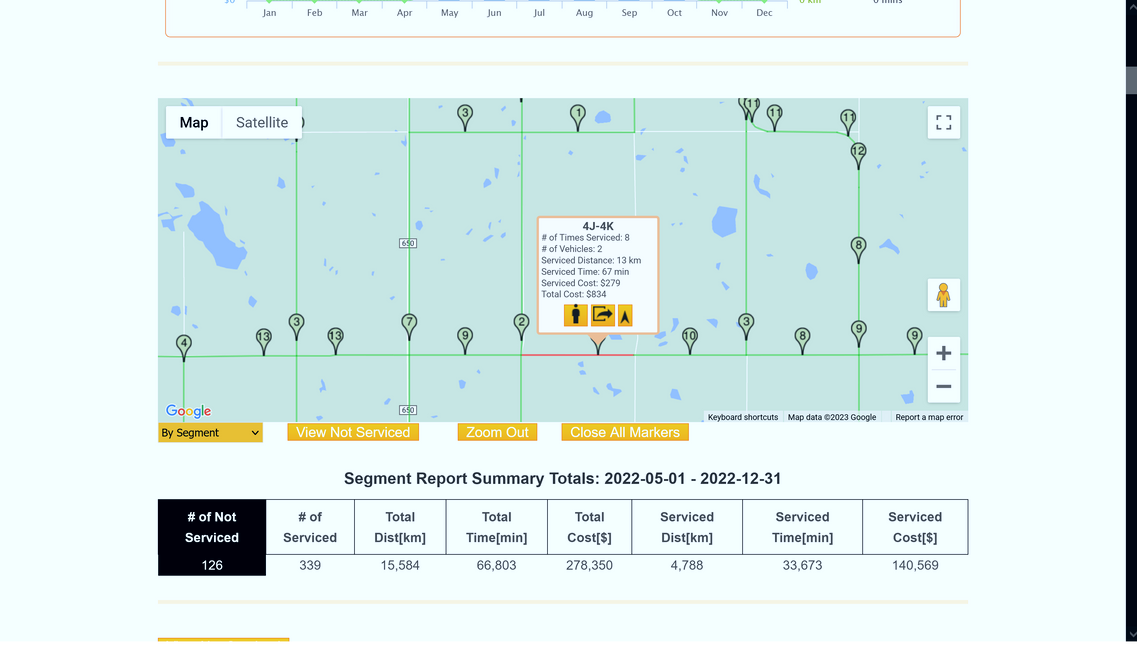Click marker 13 beside marker 4
The image size is (1137, 648).
[x=264, y=341]
